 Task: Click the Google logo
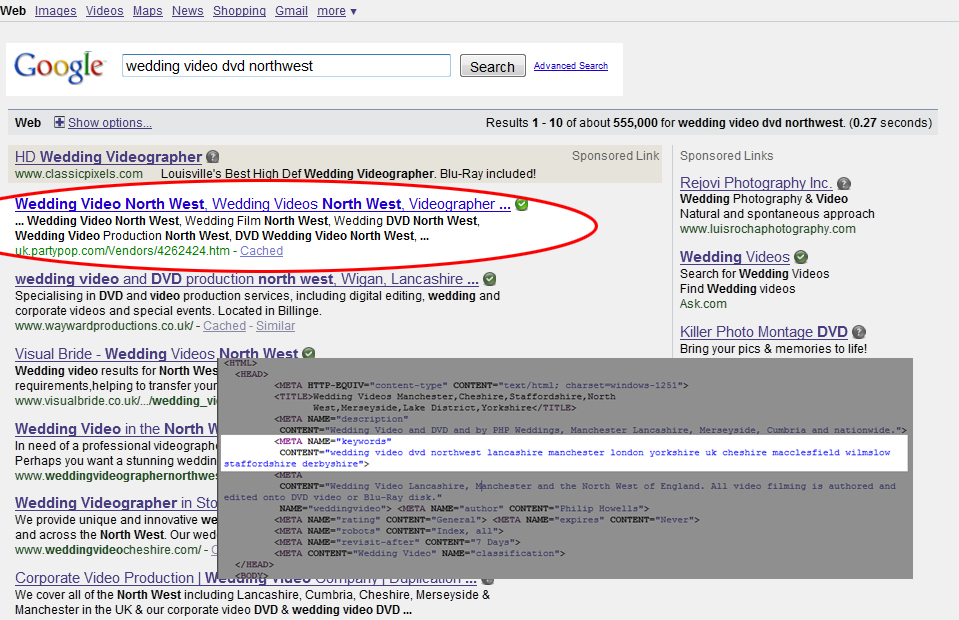tap(59, 67)
